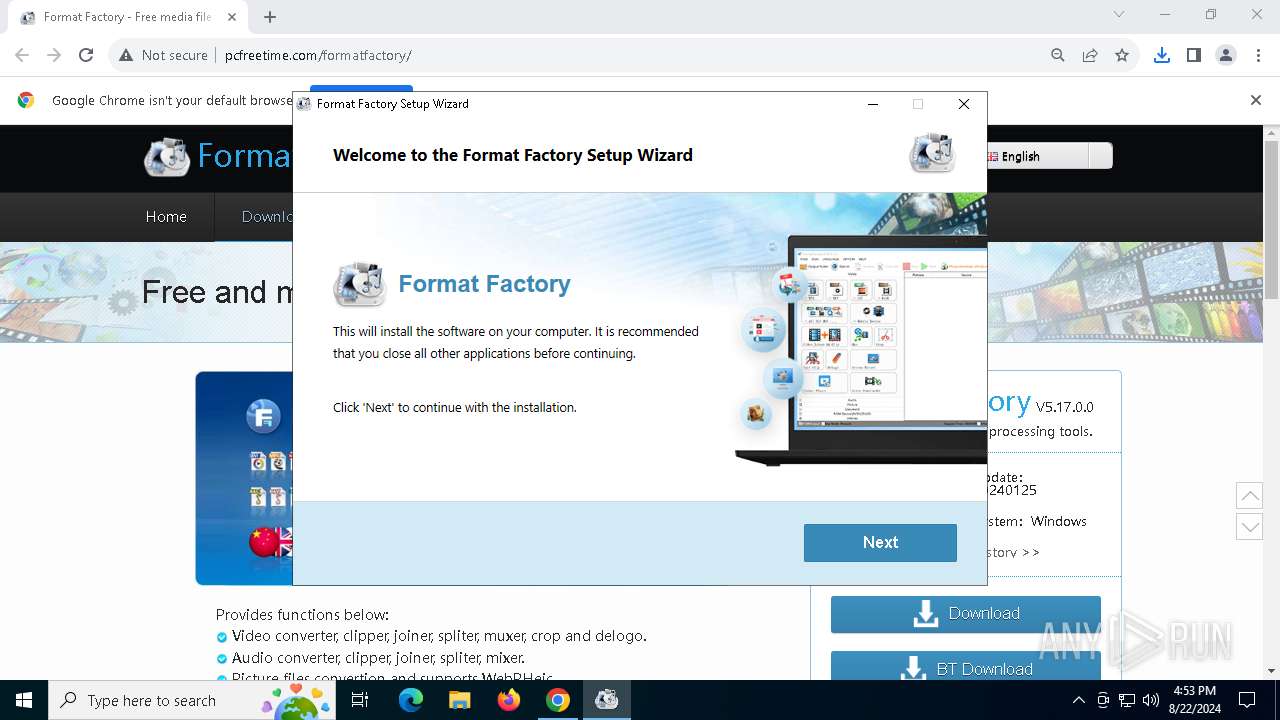Image resolution: width=1280 pixels, height=720 pixels.
Task: Open Task View on the taskbar
Action: (360, 700)
